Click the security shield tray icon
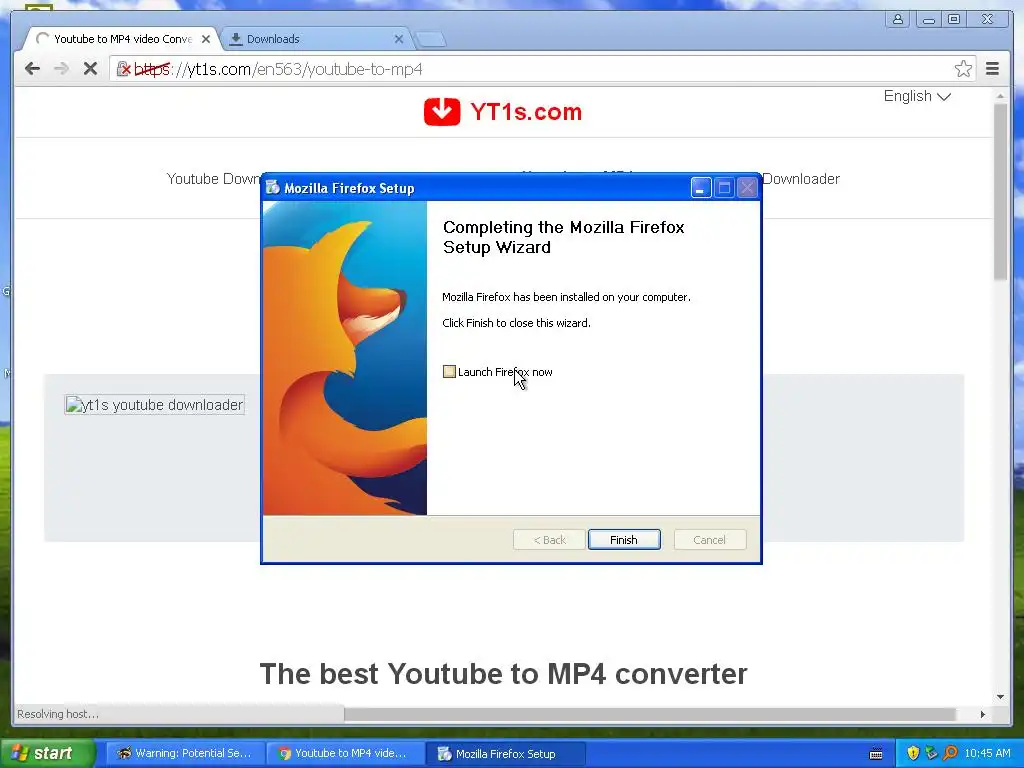 (x=913, y=753)
